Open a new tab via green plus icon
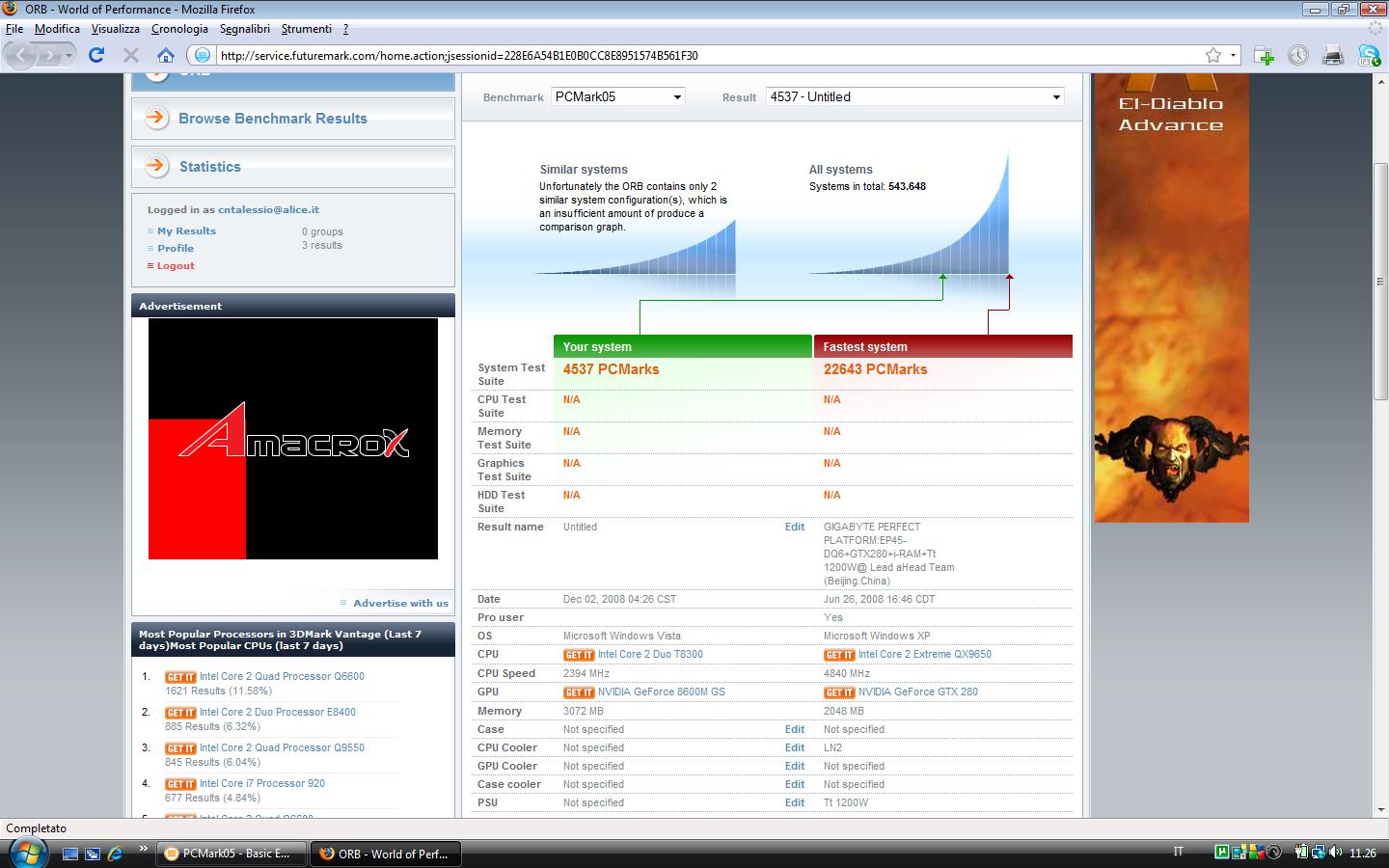Screen dimensions: 1389x868 1264,55
